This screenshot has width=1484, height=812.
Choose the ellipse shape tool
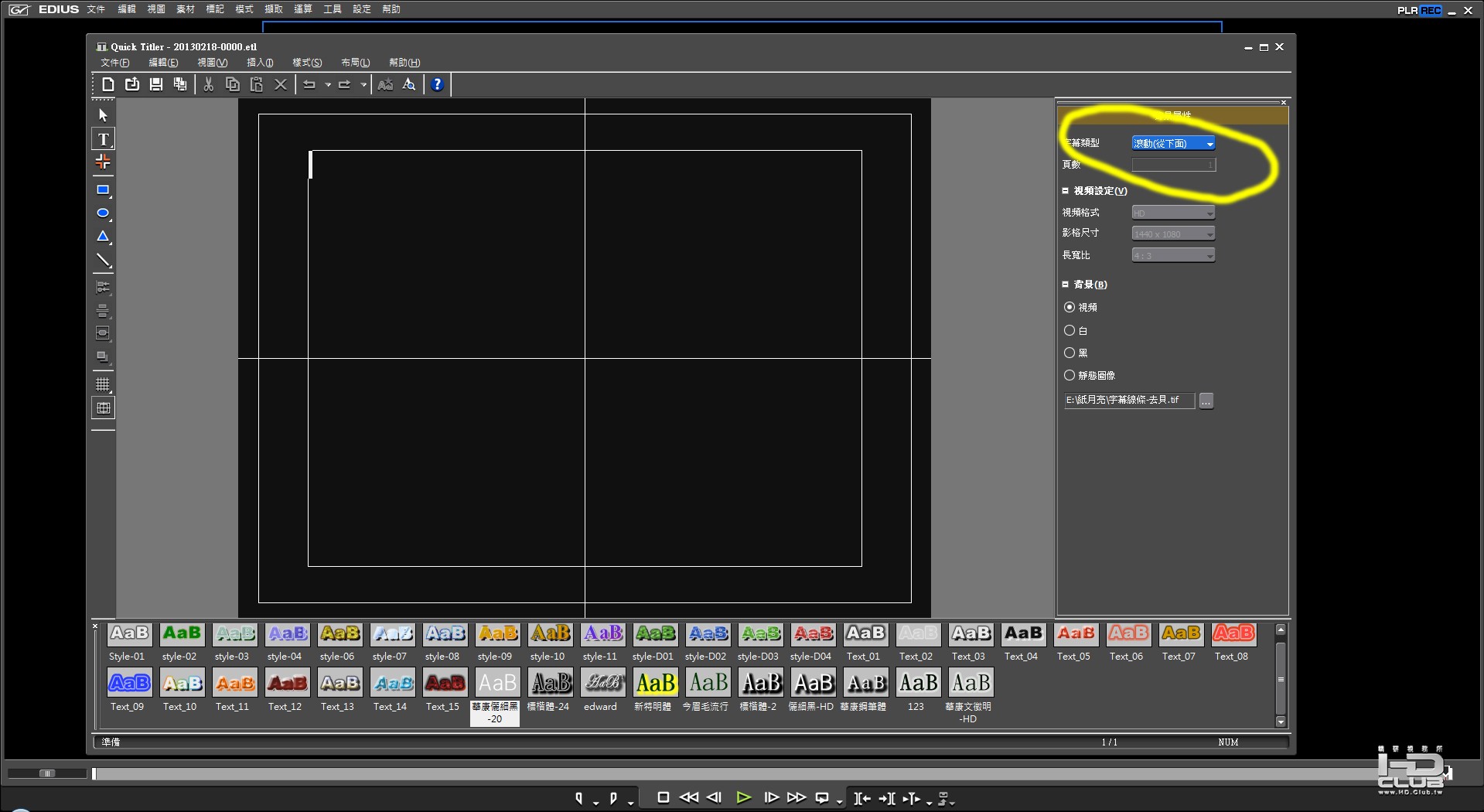click(x=103, y=213)
